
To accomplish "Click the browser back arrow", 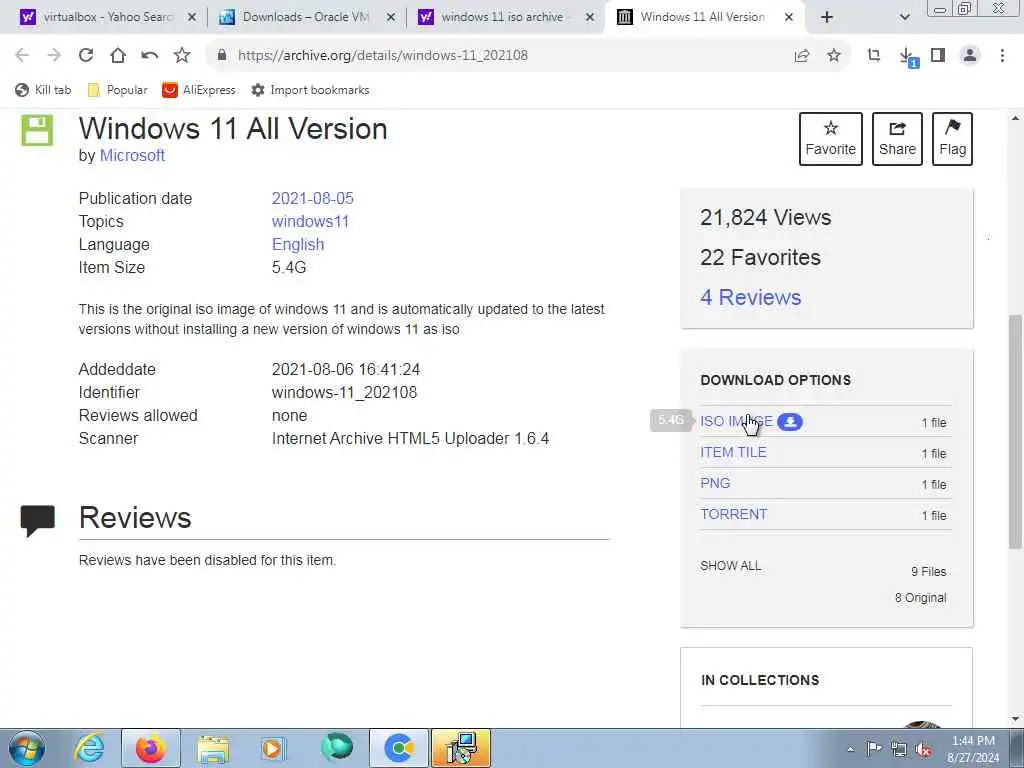I will point(22,56).
